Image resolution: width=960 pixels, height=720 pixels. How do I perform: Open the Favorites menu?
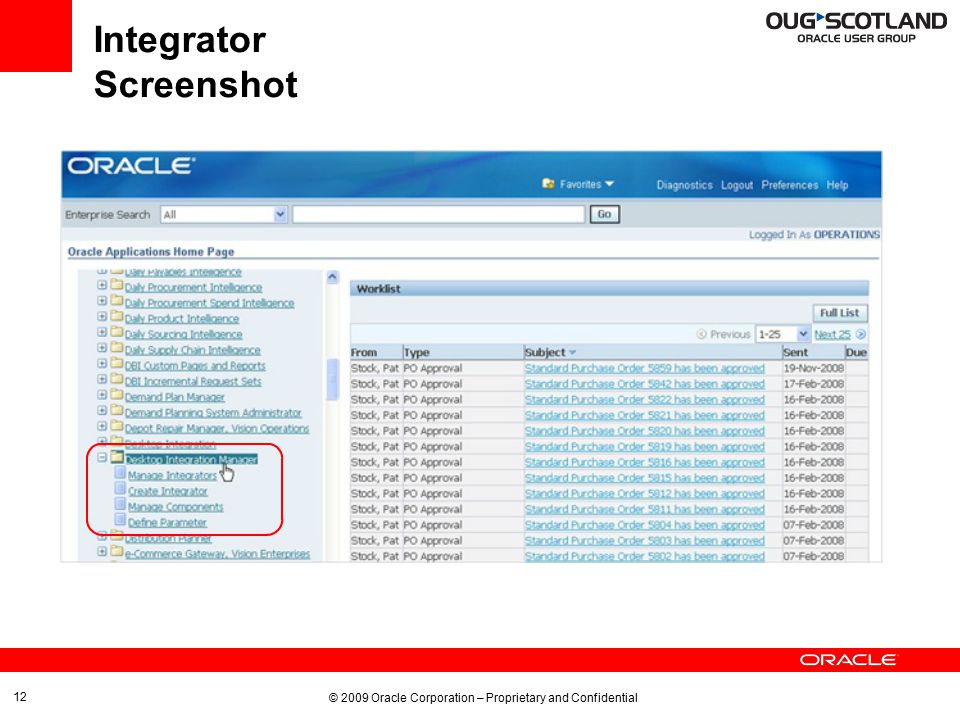[x=586, y=184]
